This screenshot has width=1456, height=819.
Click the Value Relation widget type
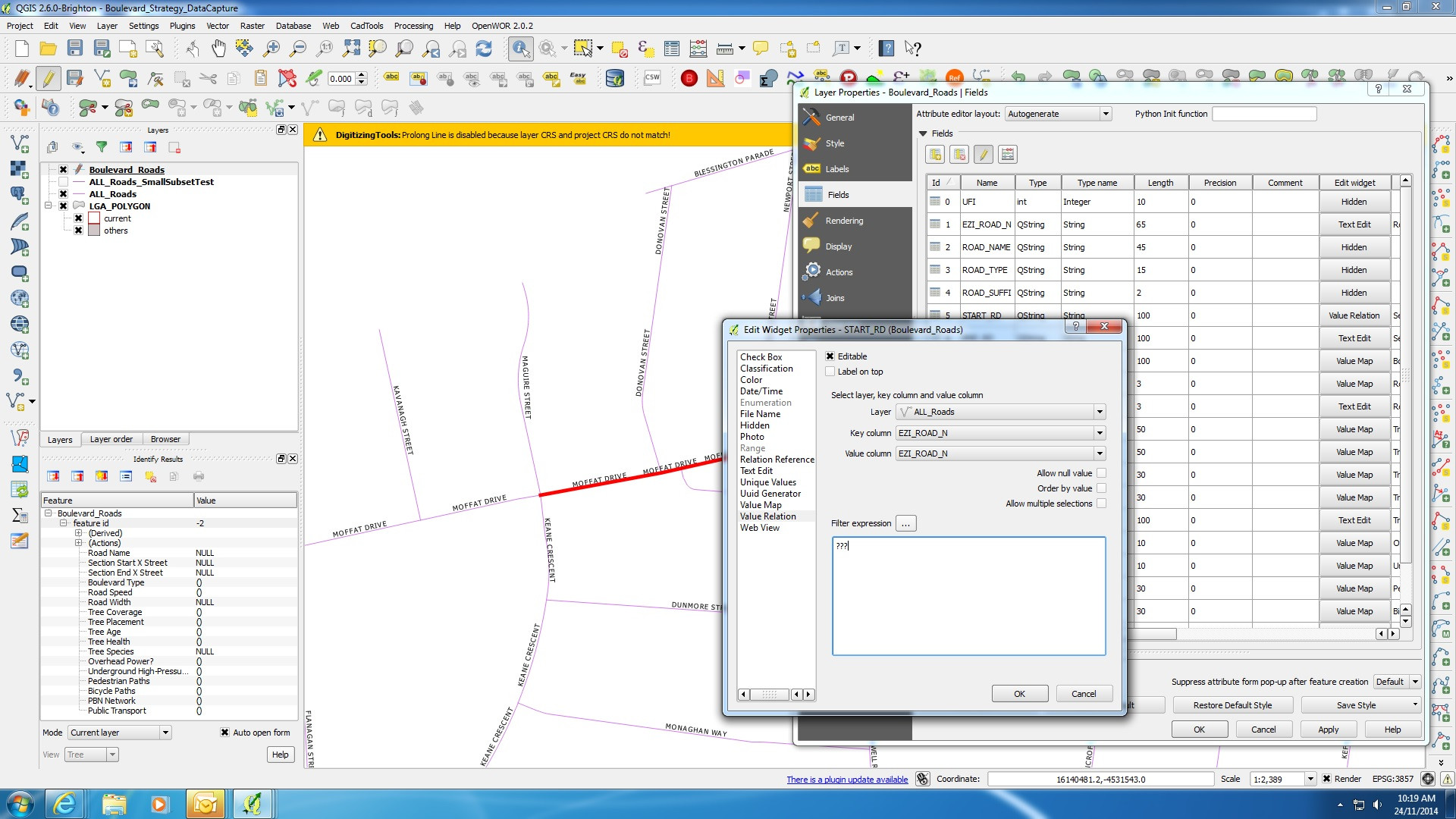click(768, 516)
